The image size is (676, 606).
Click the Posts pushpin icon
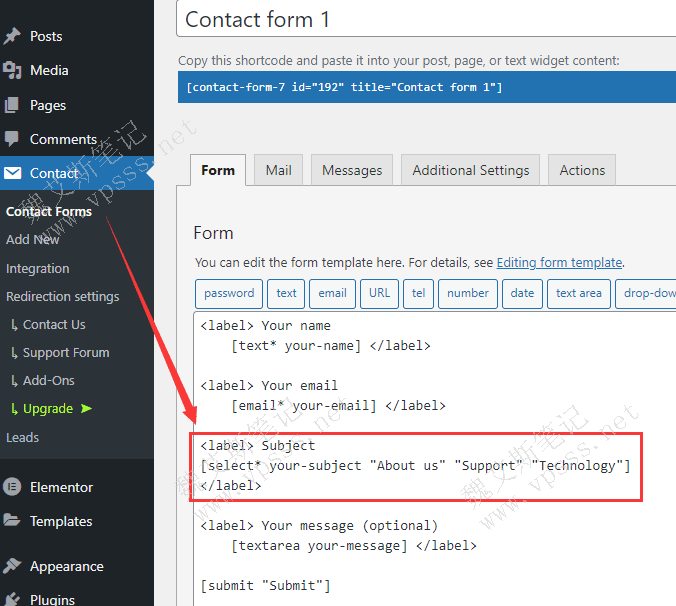coord(12,36)
